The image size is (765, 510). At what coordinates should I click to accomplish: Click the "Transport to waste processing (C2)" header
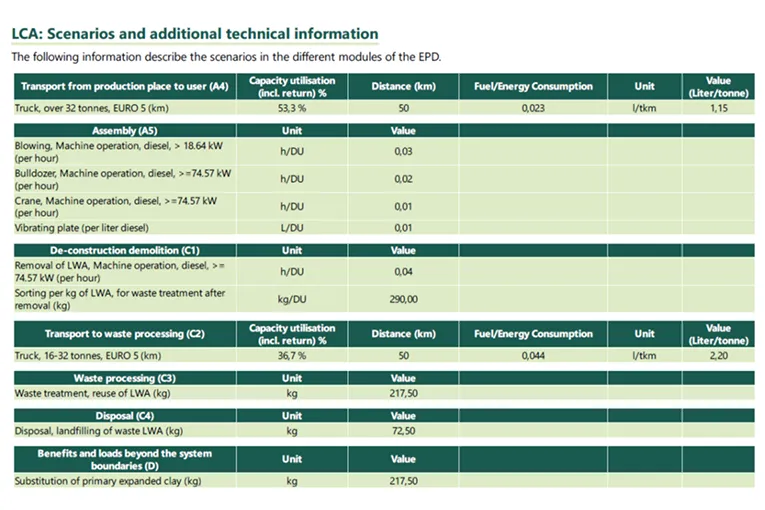coord(125,334)
